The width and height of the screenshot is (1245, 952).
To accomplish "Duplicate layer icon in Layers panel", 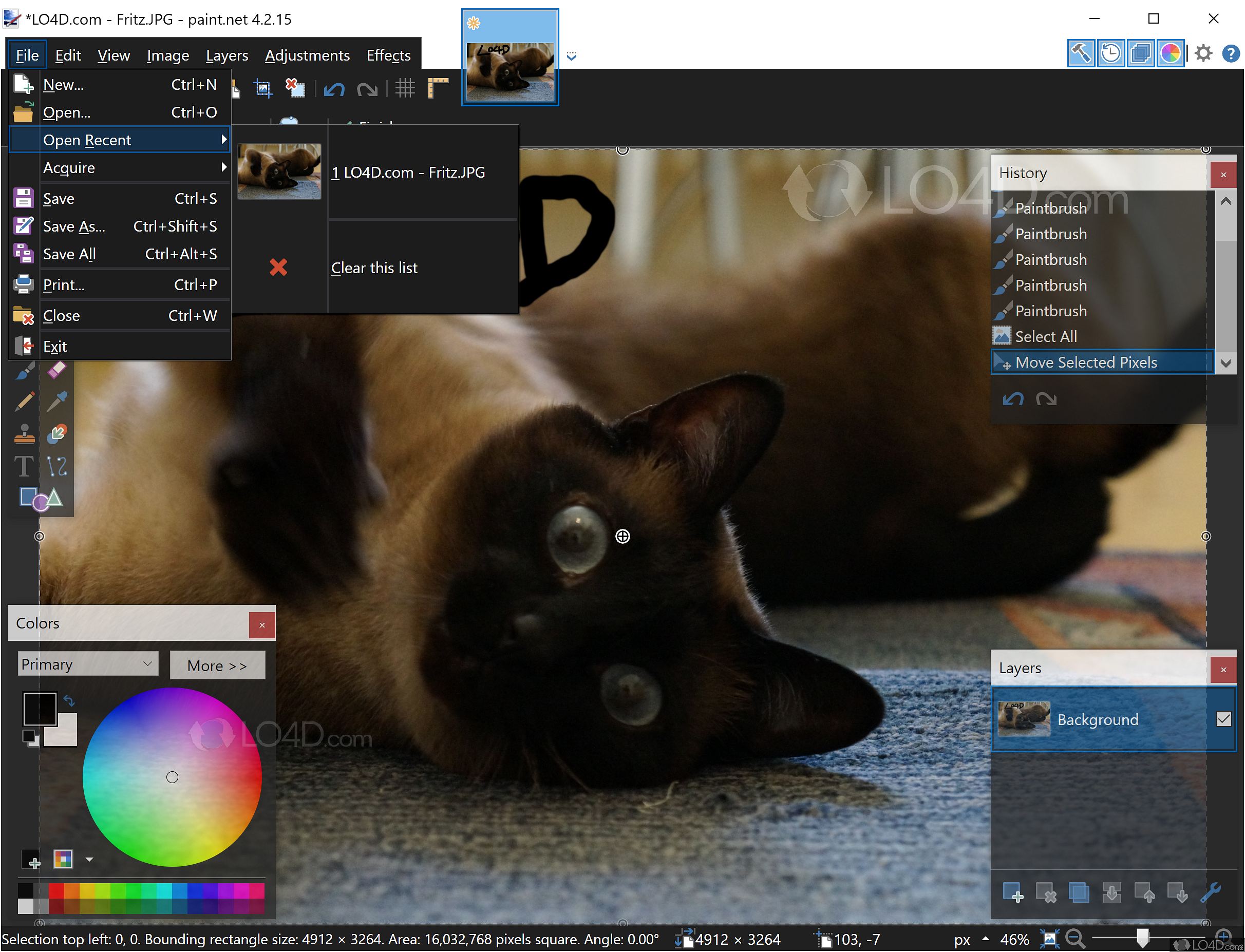I will 1079,892.
